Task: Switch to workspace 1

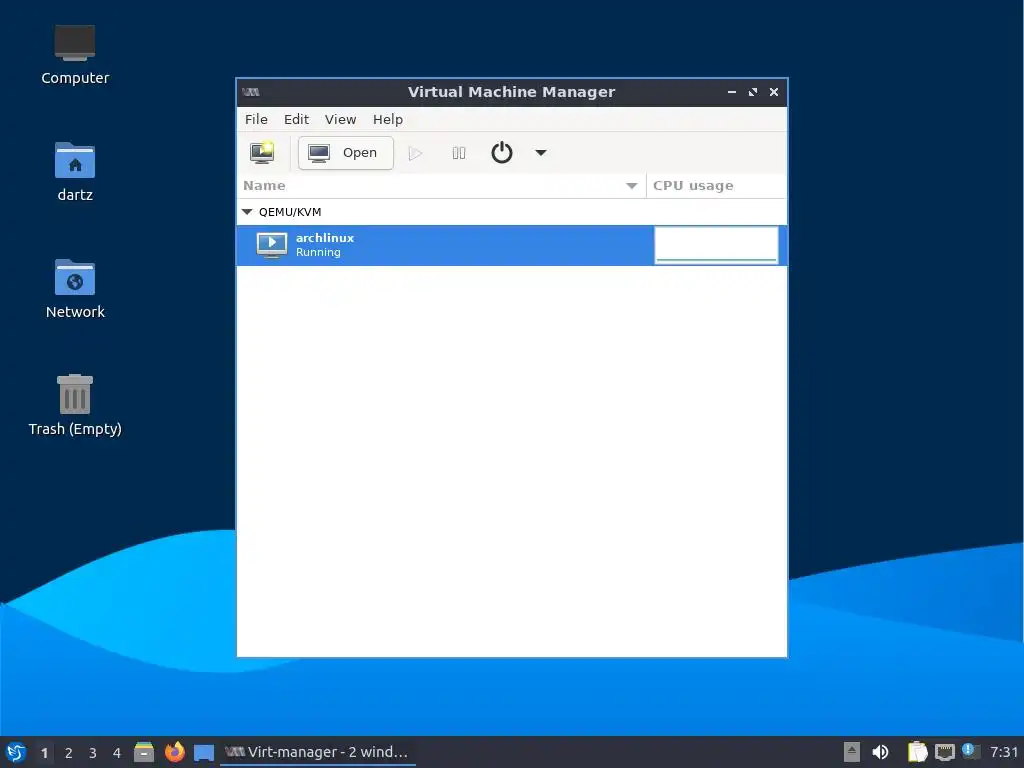Action: 44,753
